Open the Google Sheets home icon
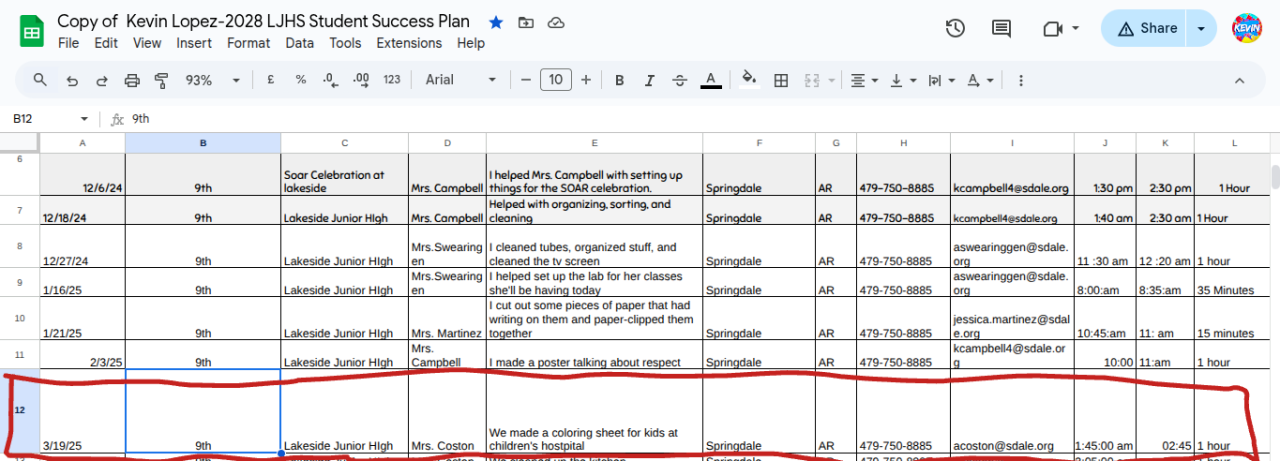The image size is (1280, 461). (x=31, y=30)
